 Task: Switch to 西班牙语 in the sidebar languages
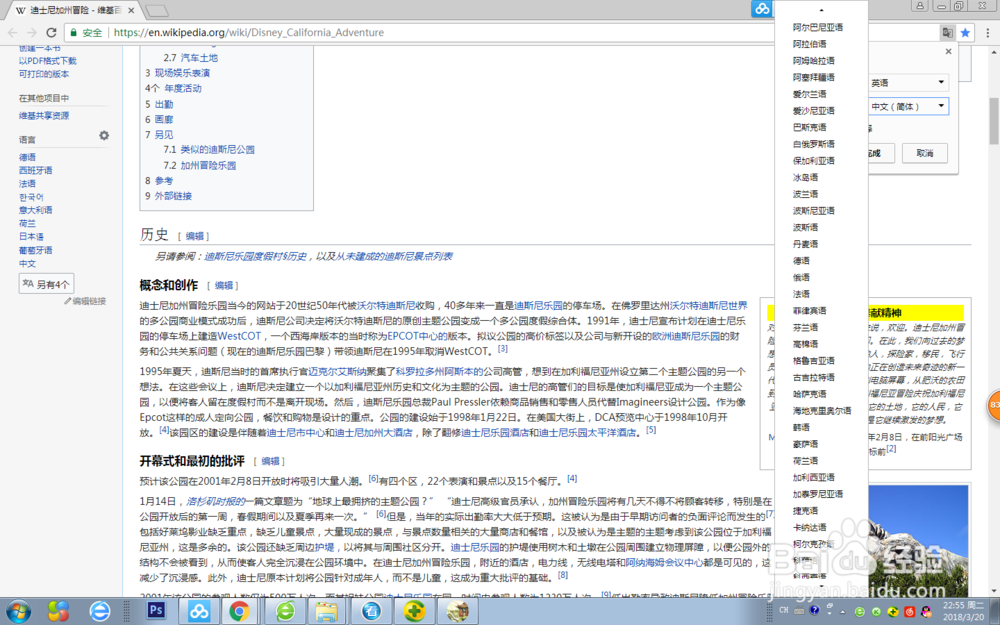pyautogui.click(x=35, y=170)
